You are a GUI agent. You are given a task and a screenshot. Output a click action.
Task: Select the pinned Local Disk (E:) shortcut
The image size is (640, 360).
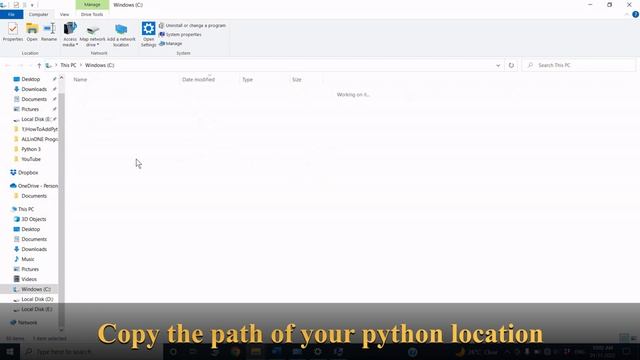[36, 119]
